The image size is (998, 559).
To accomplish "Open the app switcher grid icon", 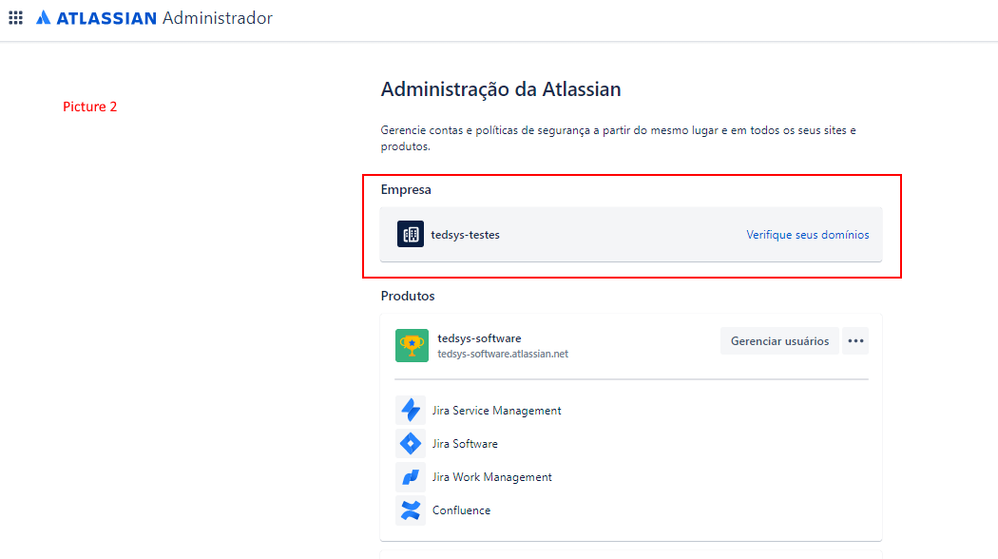I will pos(16,18).
